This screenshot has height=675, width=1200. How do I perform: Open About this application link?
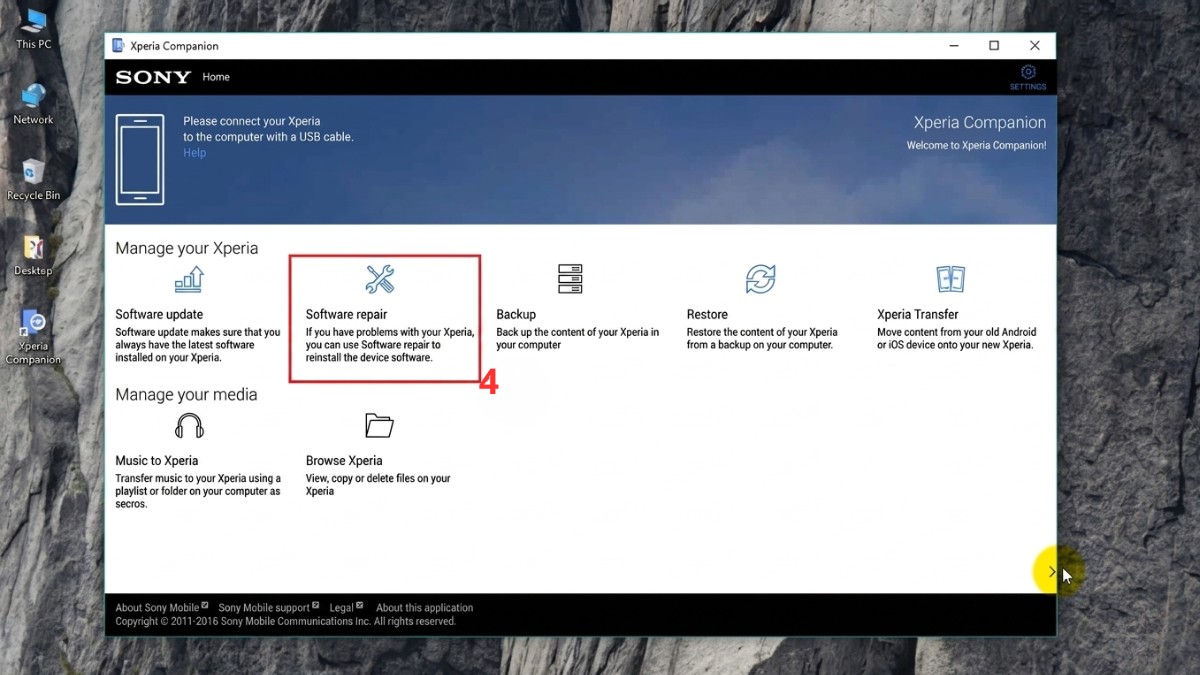click(424, 607)
